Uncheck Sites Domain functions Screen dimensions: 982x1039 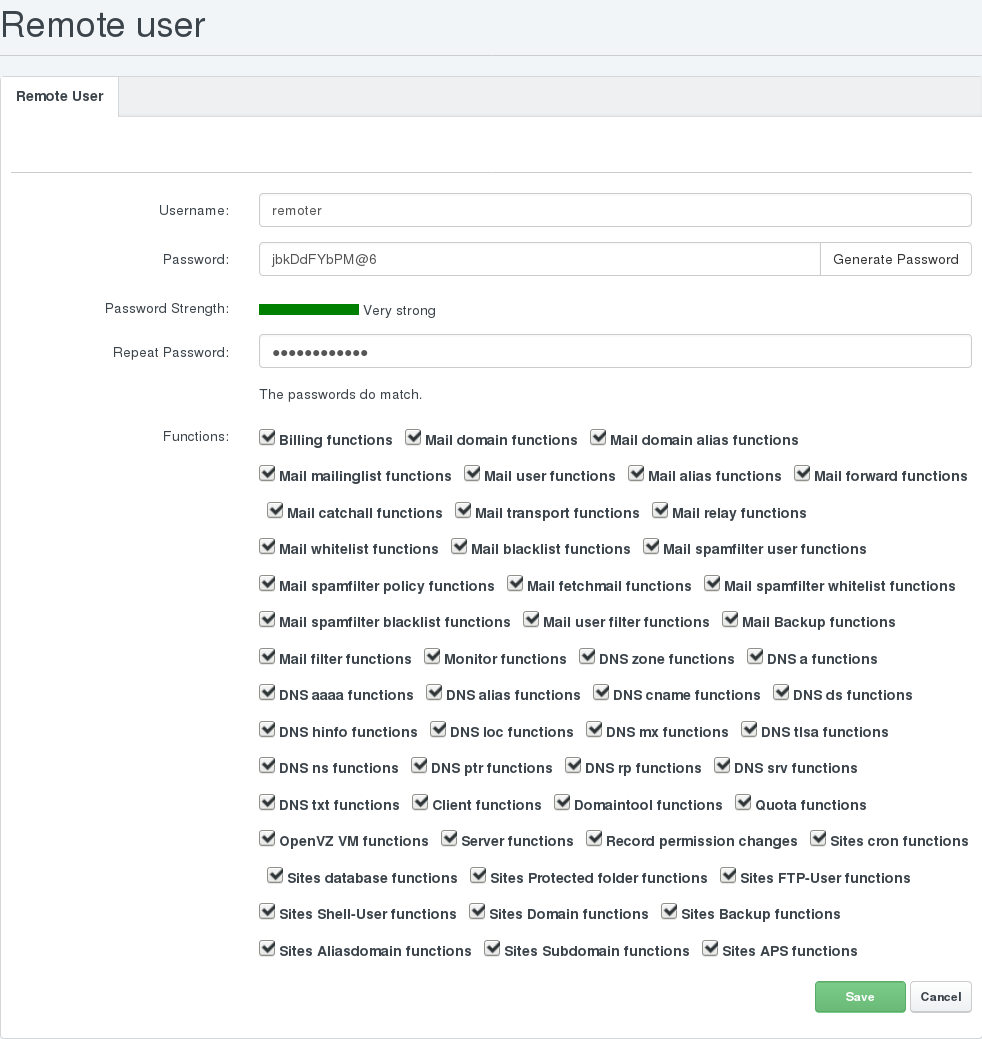[x=477, y=910]
